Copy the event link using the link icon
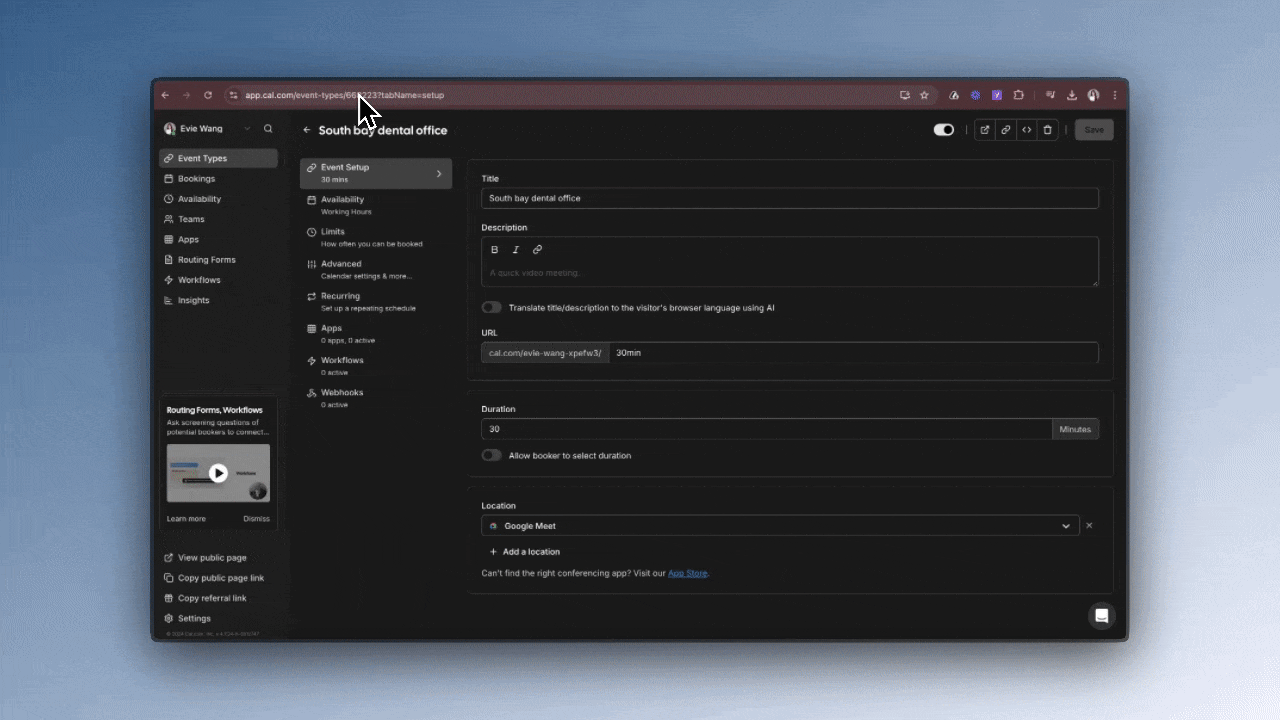 point(1006,129)
